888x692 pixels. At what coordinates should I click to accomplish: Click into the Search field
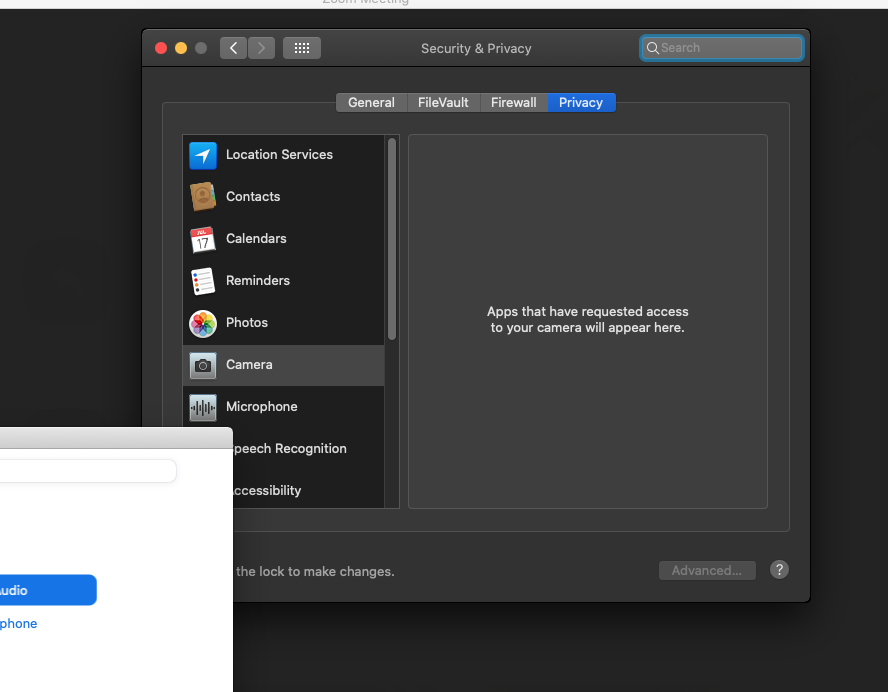pyautogui.click(x=722, y=48)
